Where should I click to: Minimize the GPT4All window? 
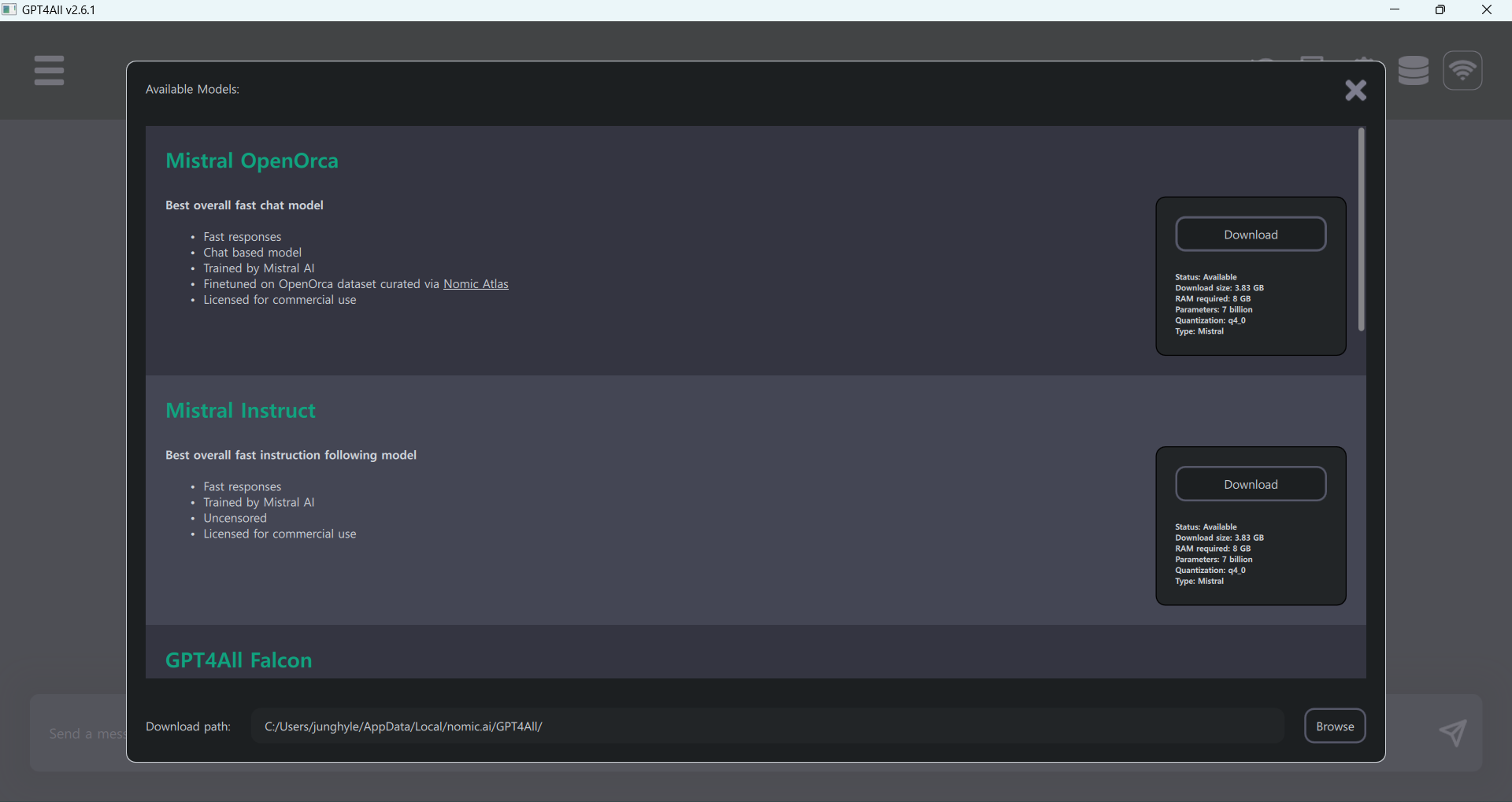tap(1395, 9)
